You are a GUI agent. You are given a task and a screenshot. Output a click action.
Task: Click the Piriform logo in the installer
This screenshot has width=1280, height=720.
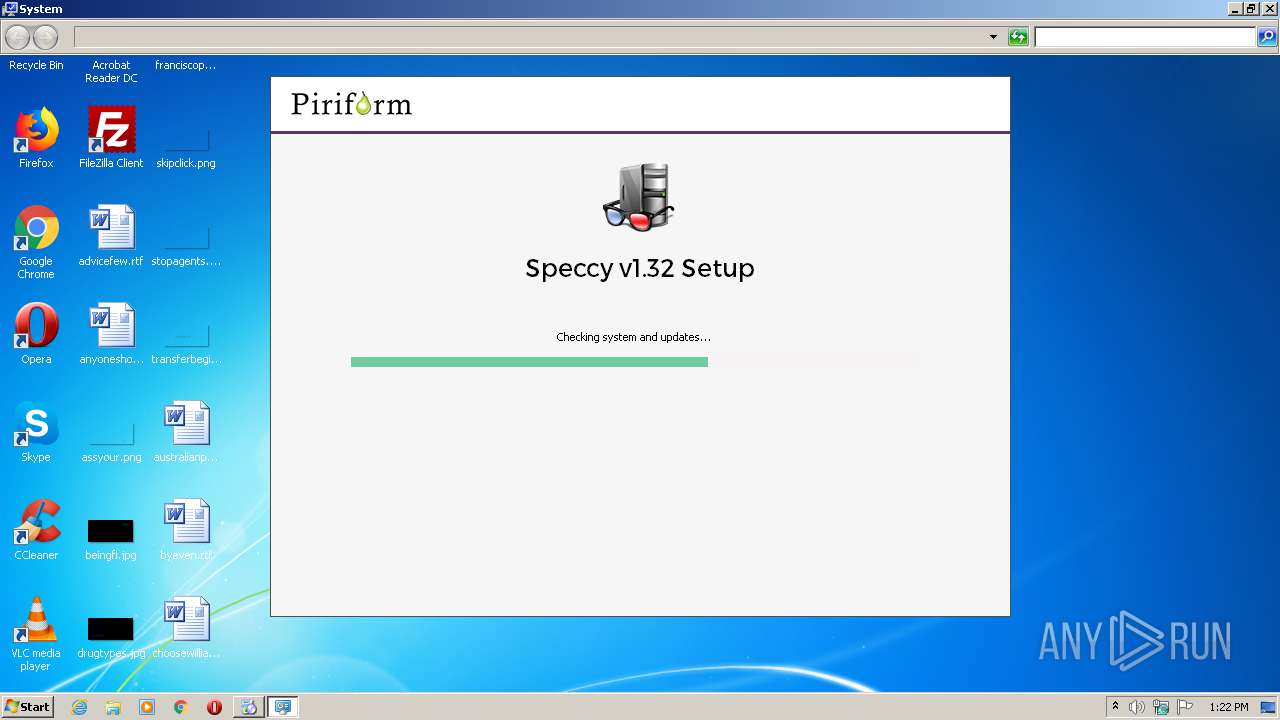click(351, 104)
